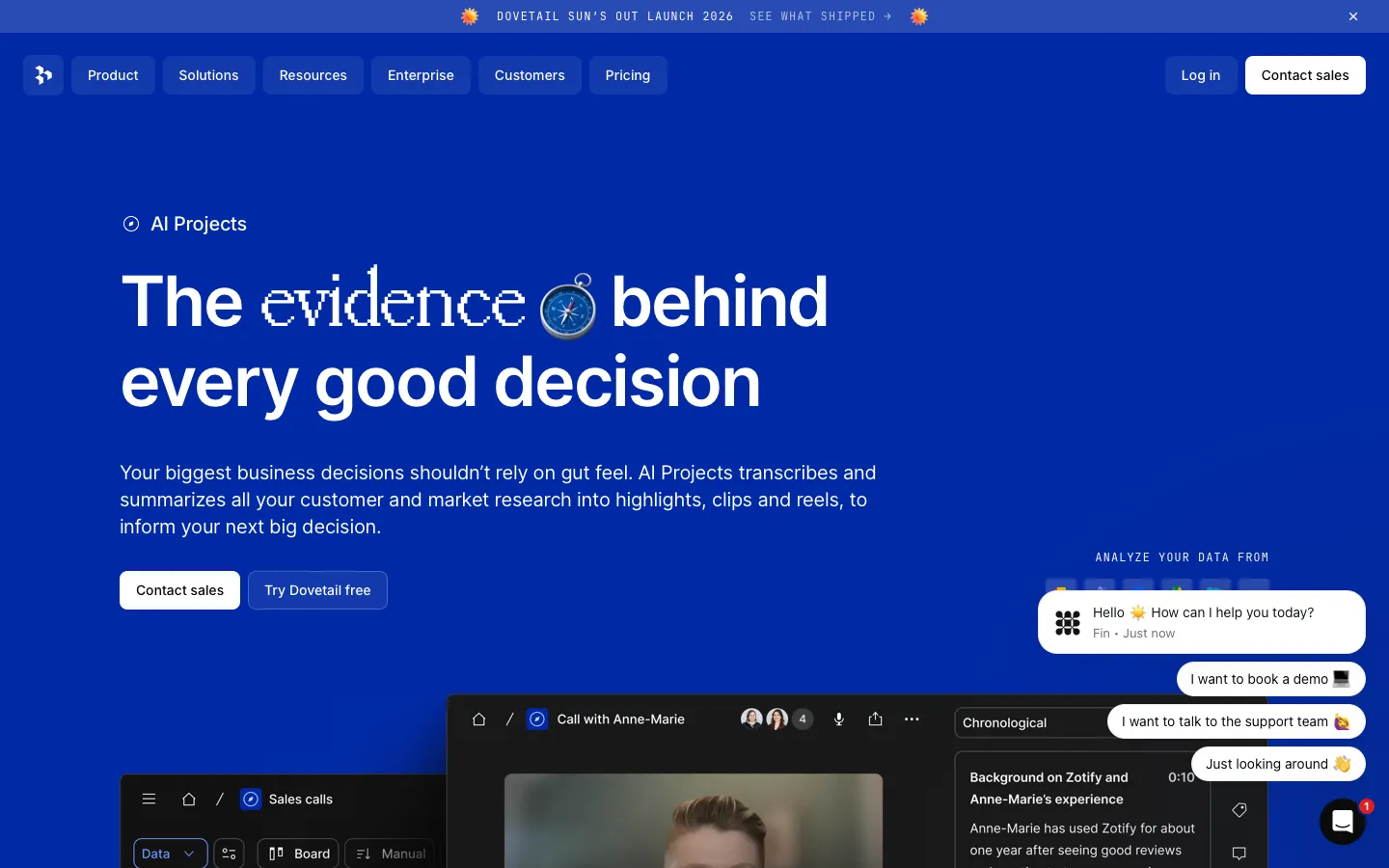Viewport: 1389px width, 868px height.
Task: Expand the Data dropdown
Action: [x=170, y=854]
